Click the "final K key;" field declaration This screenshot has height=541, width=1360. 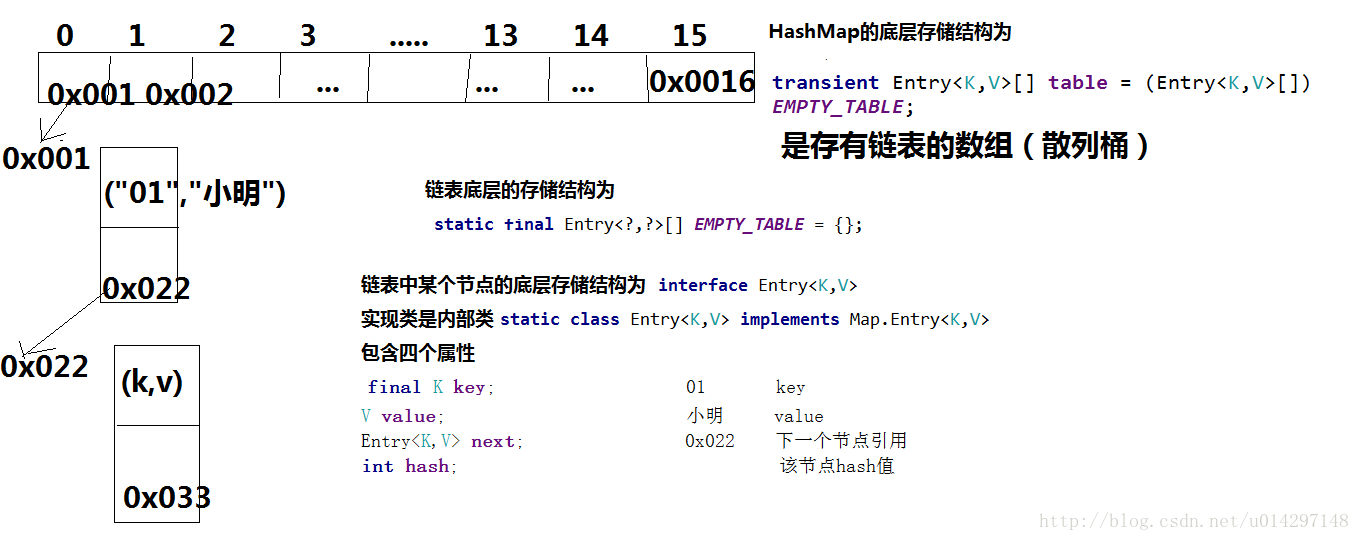(x=431, y=387)
